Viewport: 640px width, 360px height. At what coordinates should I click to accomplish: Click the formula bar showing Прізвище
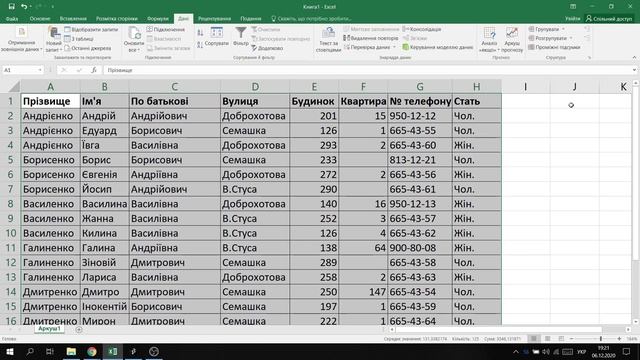[367, 70]
